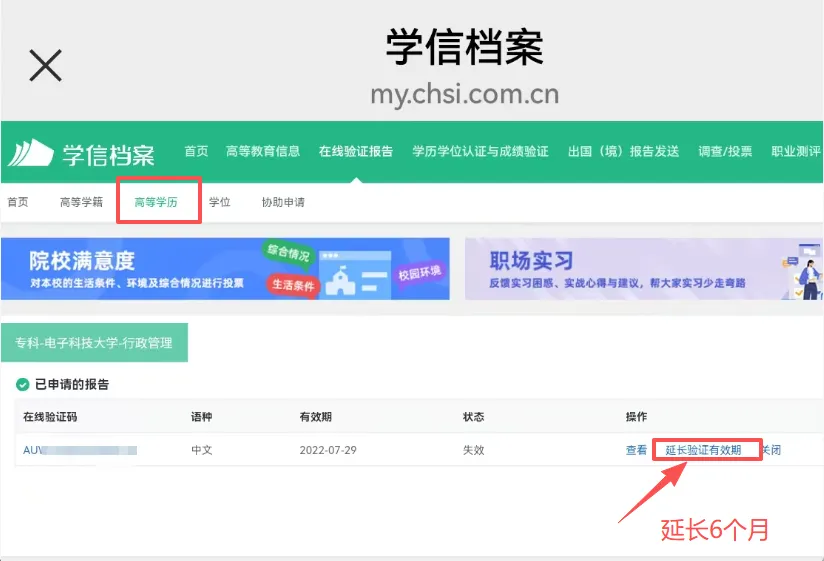Click the 在线验证码 column header
824x561 pixels.
click(50, 417)
